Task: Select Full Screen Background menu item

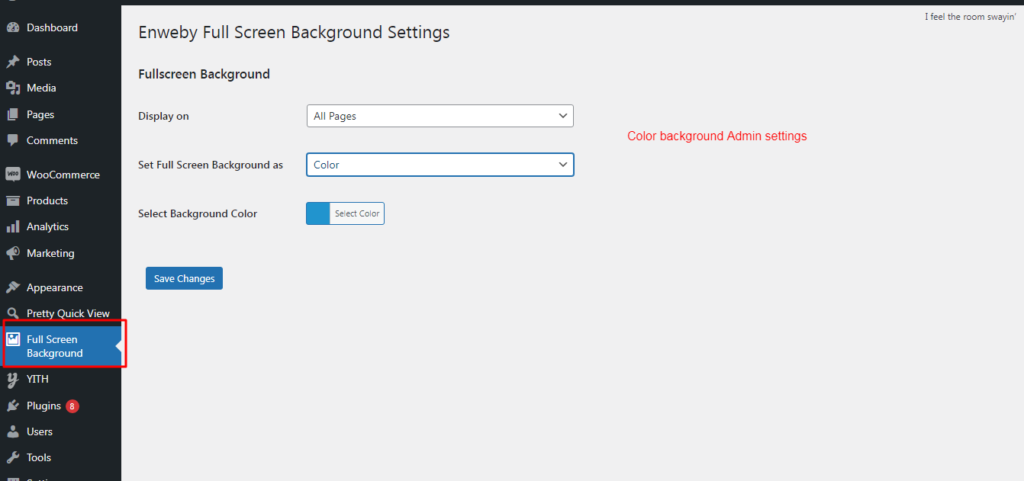Action: pyautogui.click(x=61, y=347)
